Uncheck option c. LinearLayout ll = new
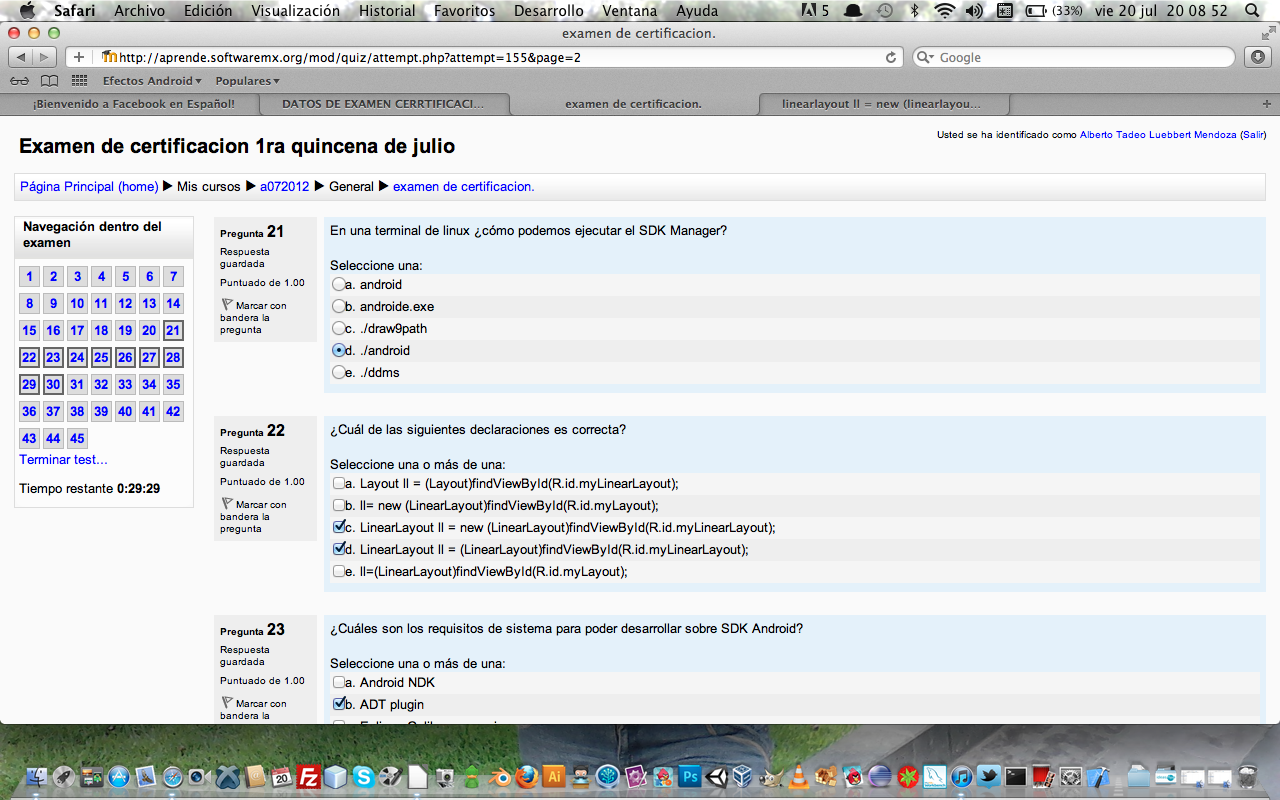Screen dimensions: 1280x800 338,528
